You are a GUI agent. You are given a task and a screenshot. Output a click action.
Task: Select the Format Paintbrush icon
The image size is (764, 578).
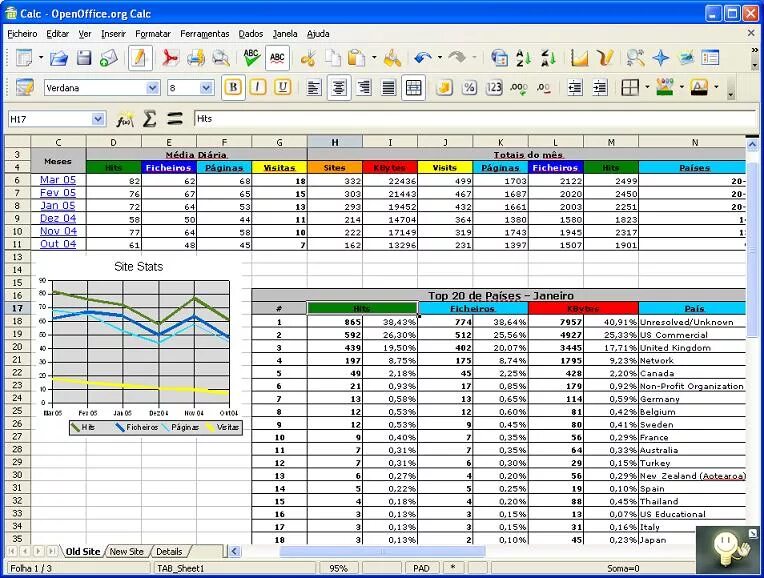[392, 58]
